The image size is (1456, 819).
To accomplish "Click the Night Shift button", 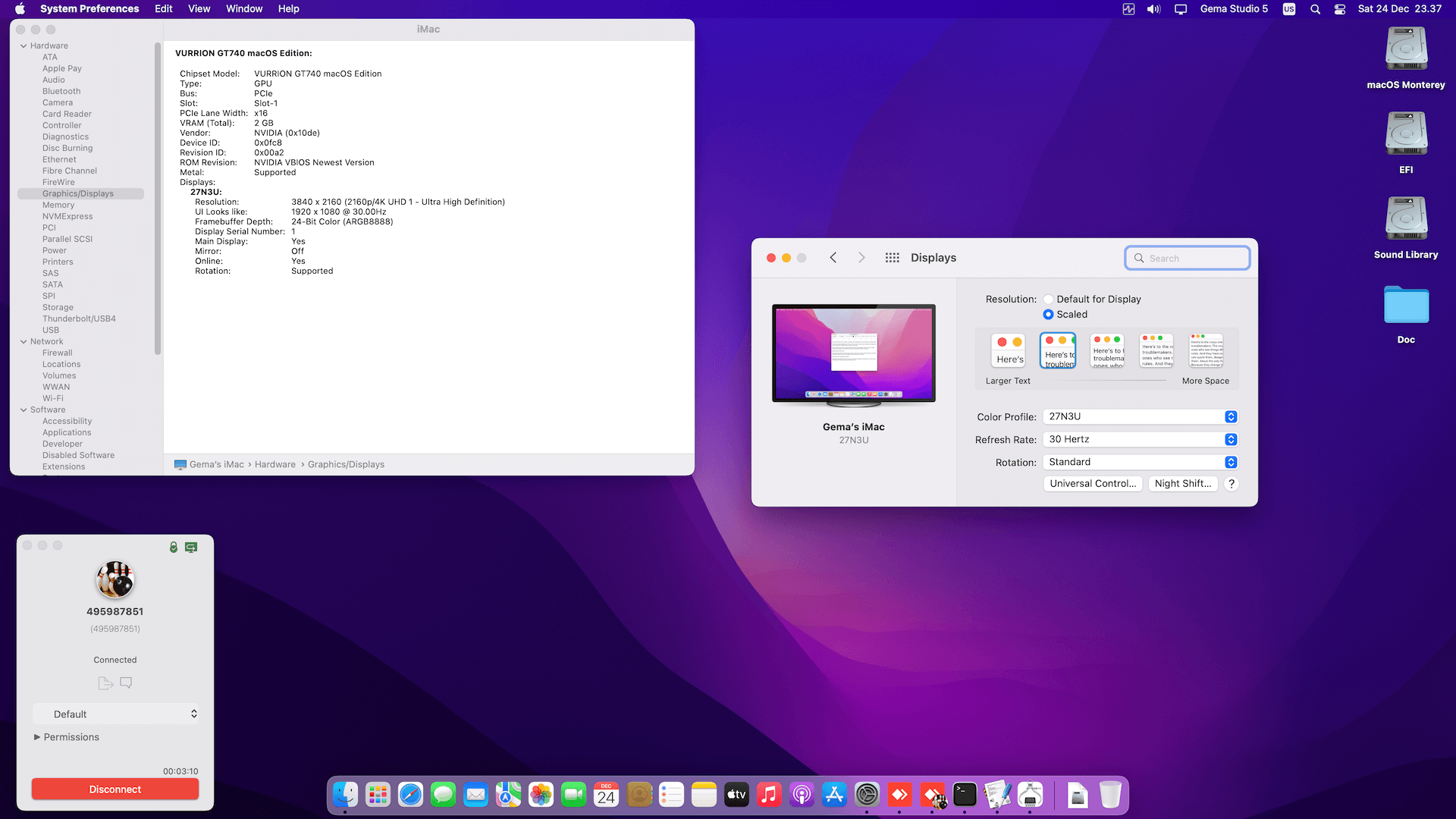I will tap(1182, 484).
